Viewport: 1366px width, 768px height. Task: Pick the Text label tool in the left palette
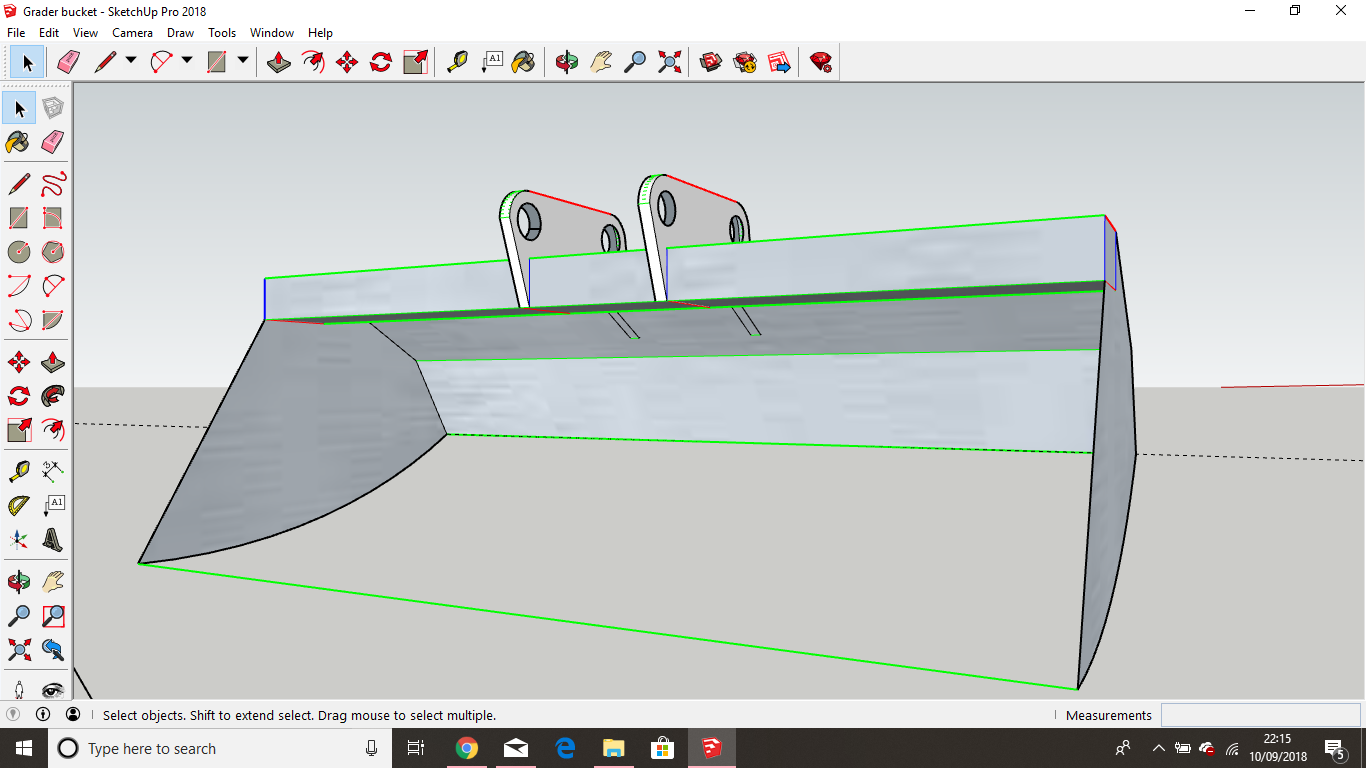(x=53, y=506)
